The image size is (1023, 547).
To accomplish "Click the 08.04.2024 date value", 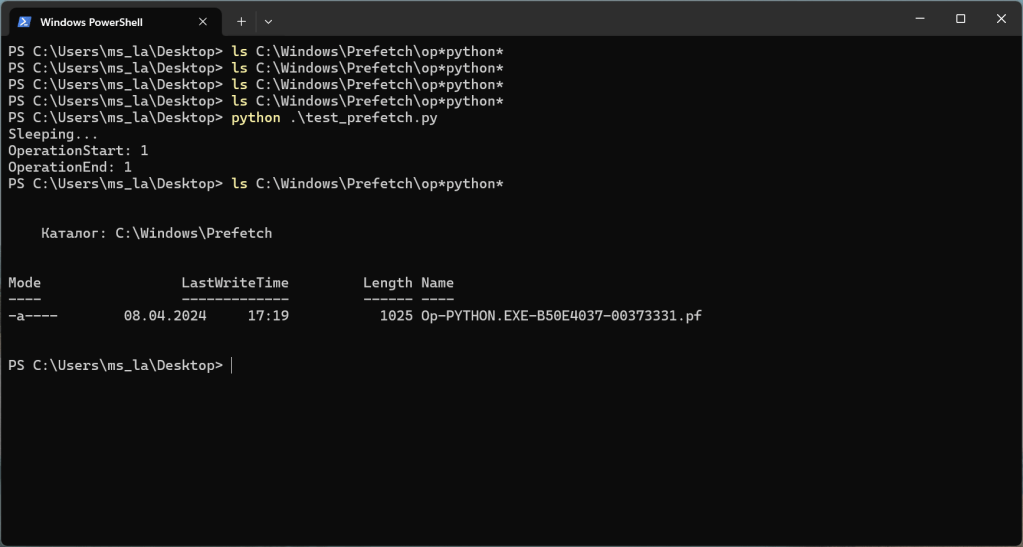I will pyautogui.click(x=165, y=316).
